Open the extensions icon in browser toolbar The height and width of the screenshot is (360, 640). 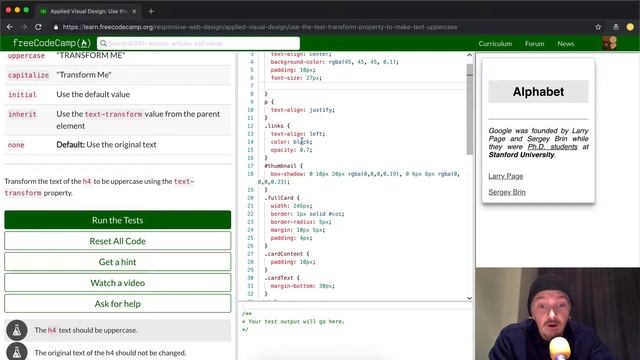coord(616,27)
